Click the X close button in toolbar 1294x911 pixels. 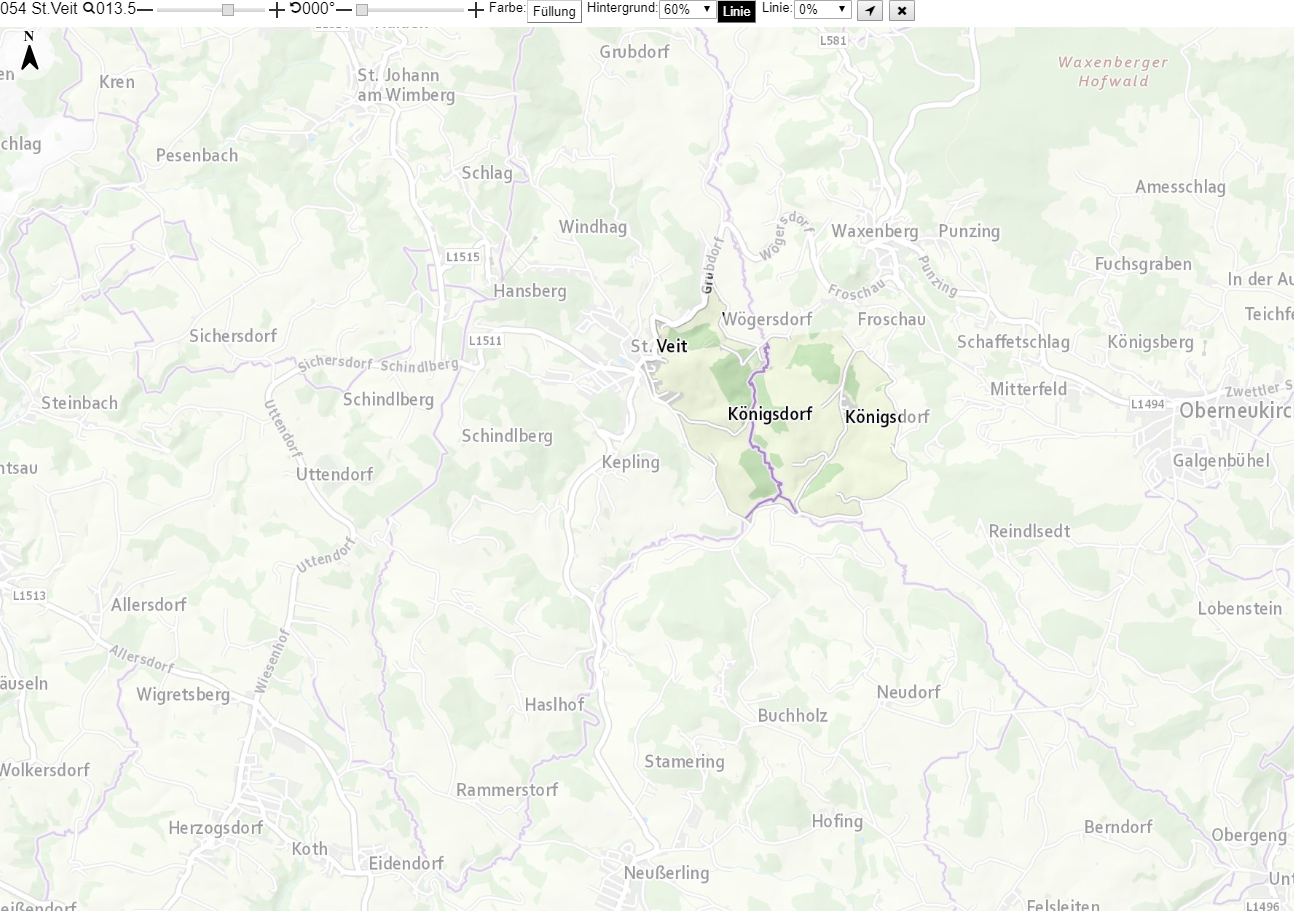pos(901,11)
